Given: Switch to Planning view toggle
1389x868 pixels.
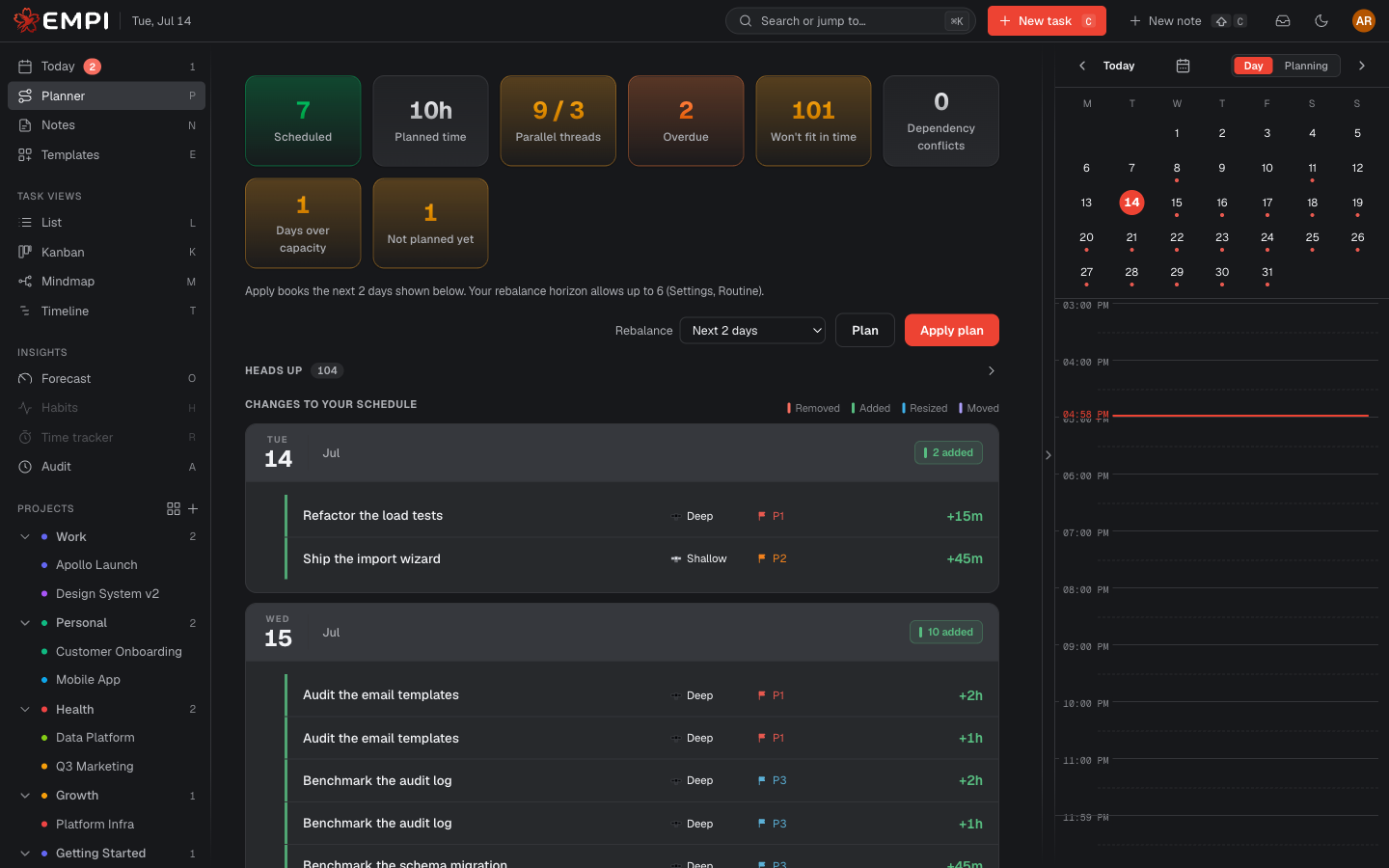Looking at the screenshot, I should pos(1306,66).
